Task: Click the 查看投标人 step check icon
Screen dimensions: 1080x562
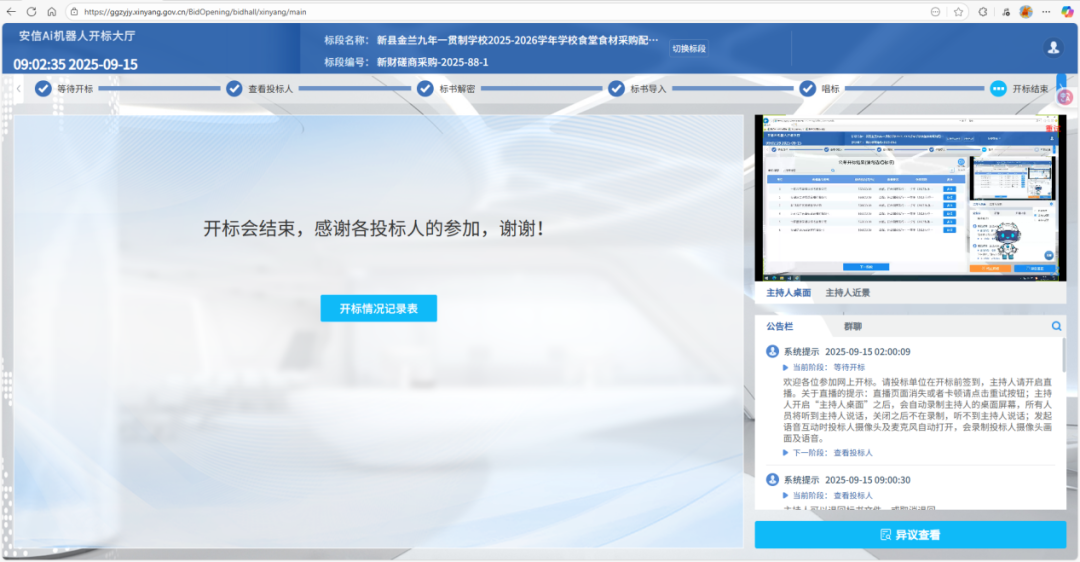Action: click(x=234, y=89)
